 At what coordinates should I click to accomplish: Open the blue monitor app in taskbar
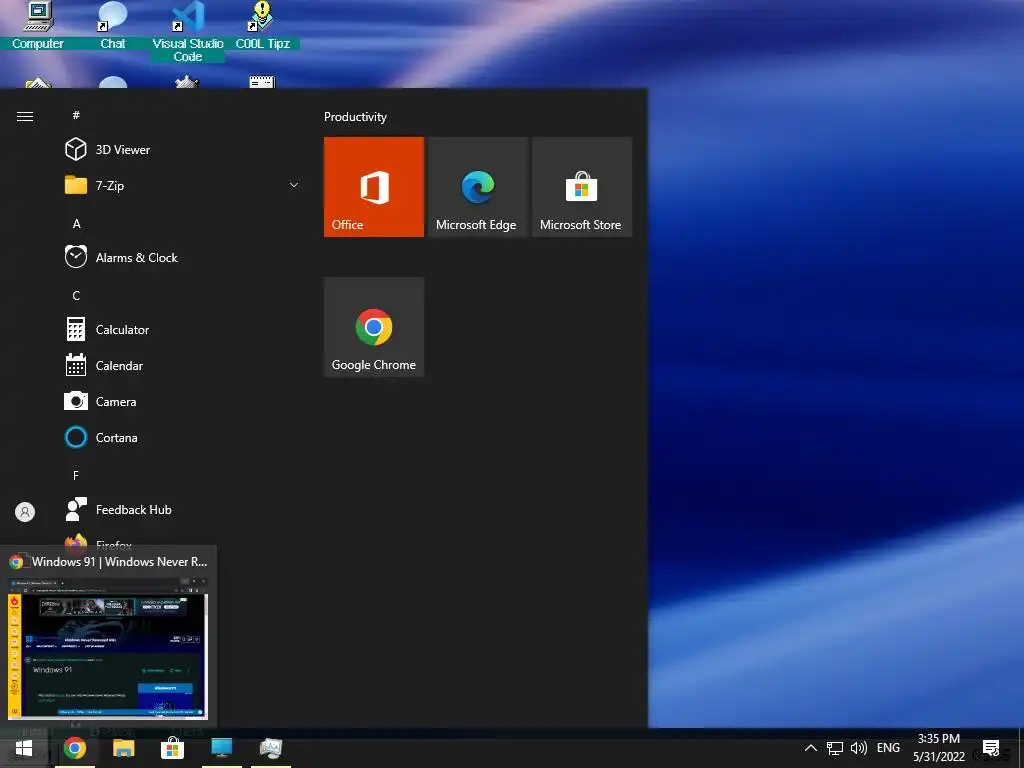tap(221, 748)
